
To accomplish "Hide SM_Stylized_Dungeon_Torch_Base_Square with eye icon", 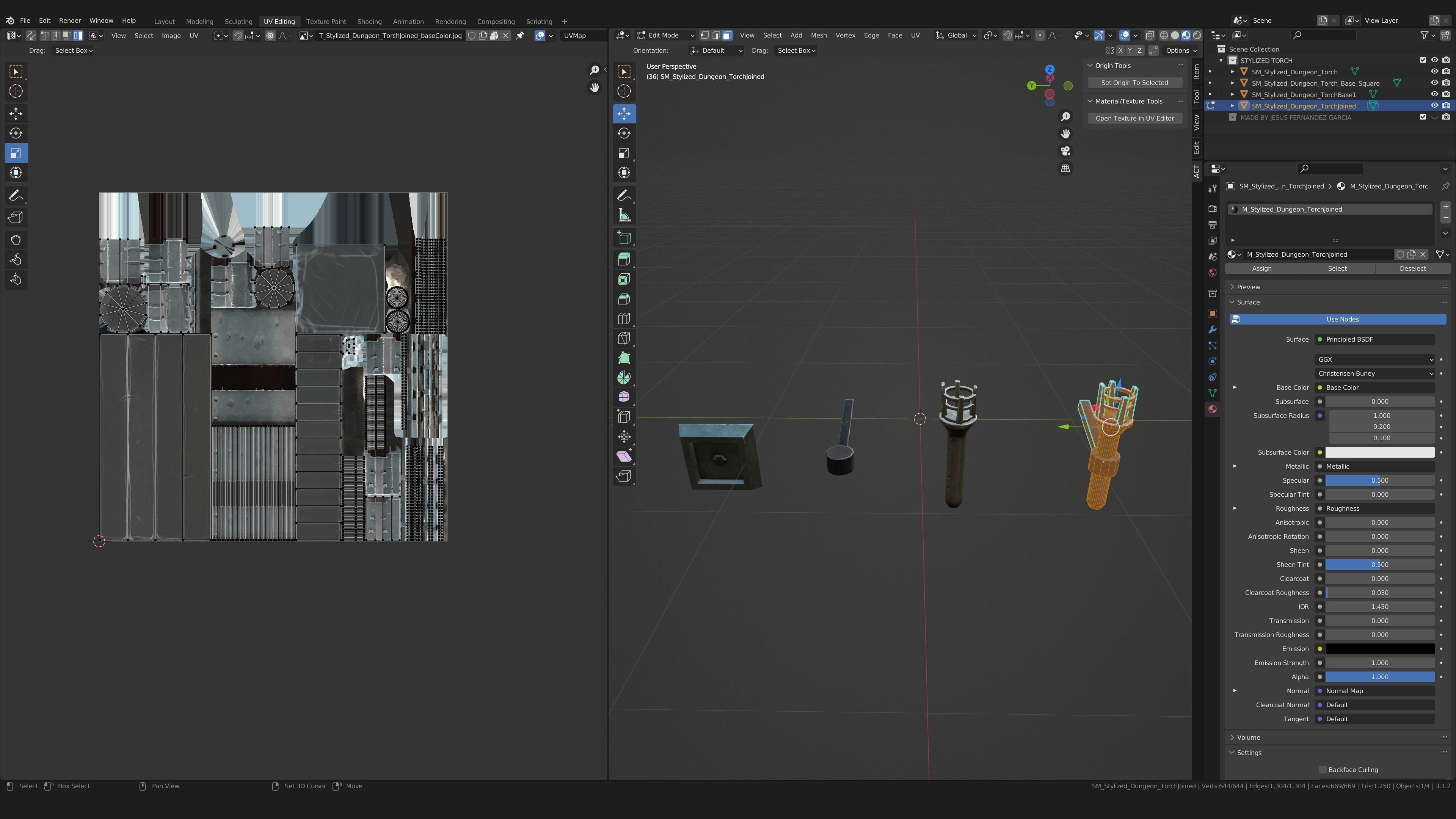I will pos(1434,83).
